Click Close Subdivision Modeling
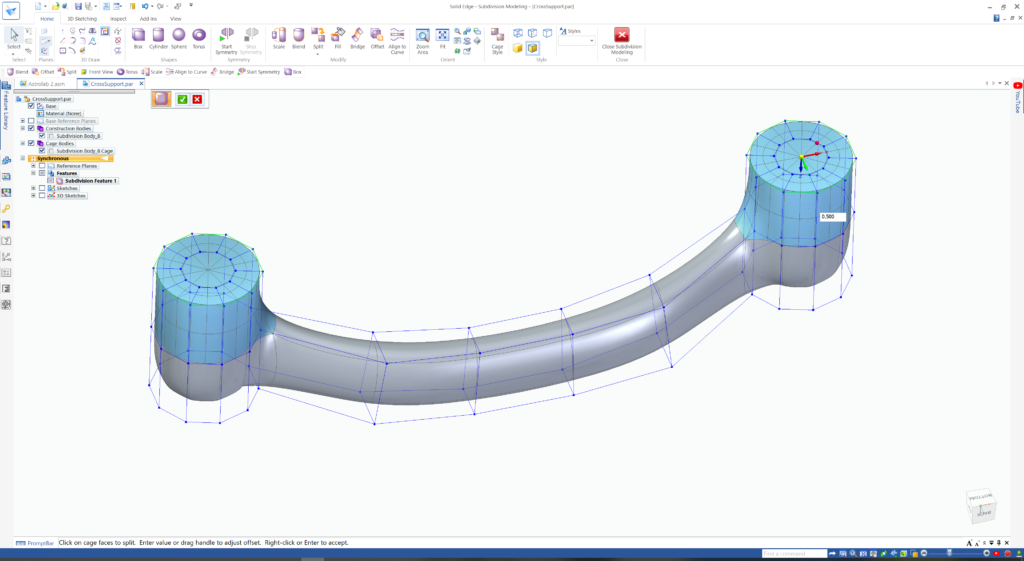 point(622,40)
